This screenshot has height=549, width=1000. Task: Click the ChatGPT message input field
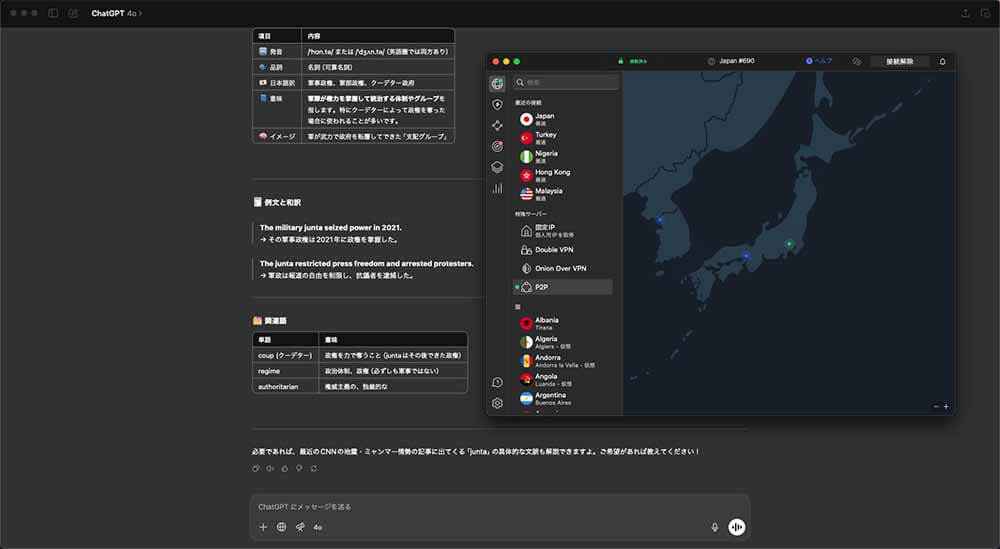pyautogui.click(x=500, y=506)
